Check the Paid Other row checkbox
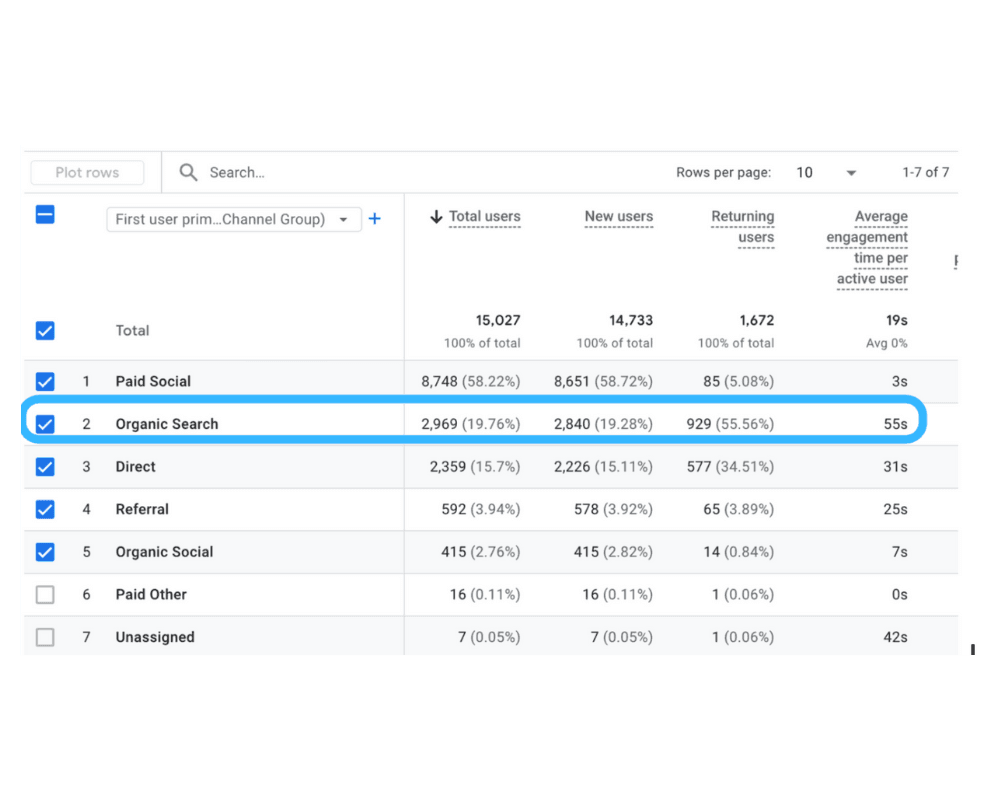This screenshot has height=800, width=1000. tap(45, 595)
